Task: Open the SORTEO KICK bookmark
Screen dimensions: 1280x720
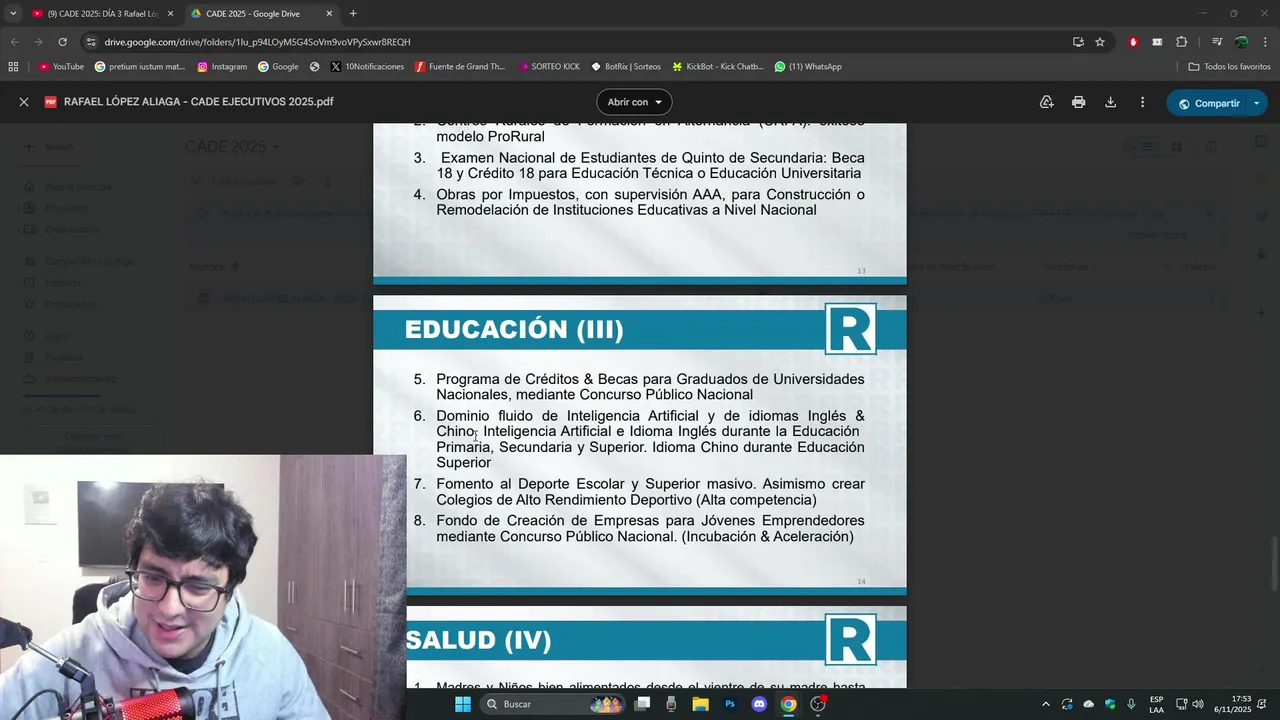Action: [x=549, y=66]
